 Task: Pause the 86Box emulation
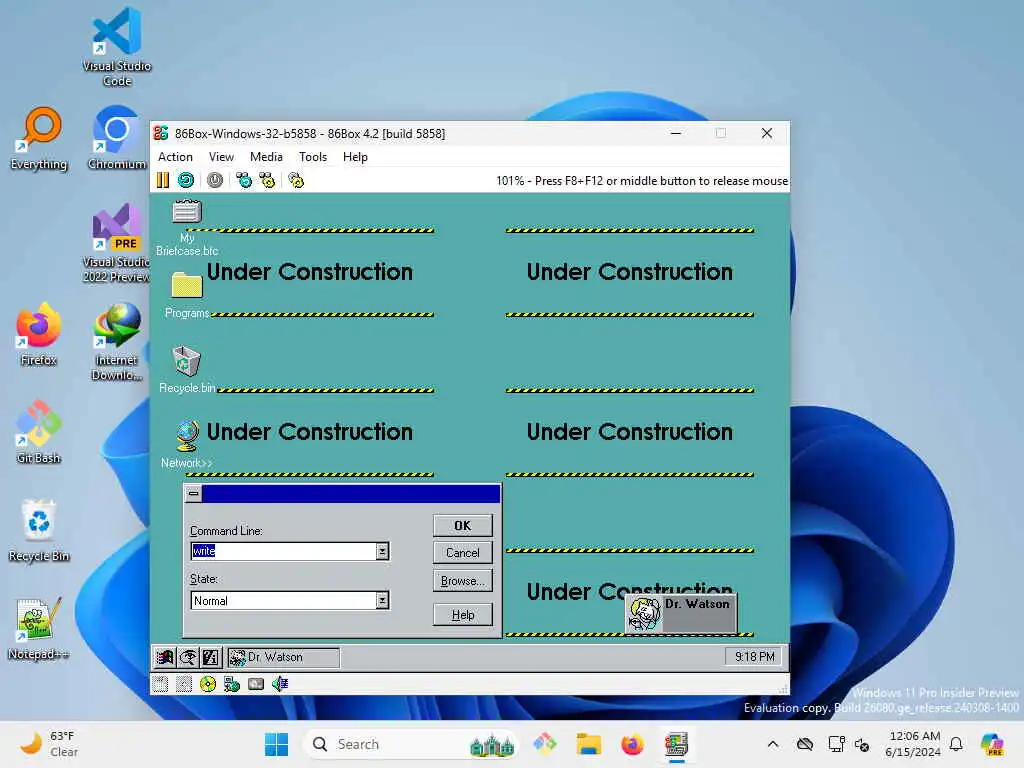163,180
